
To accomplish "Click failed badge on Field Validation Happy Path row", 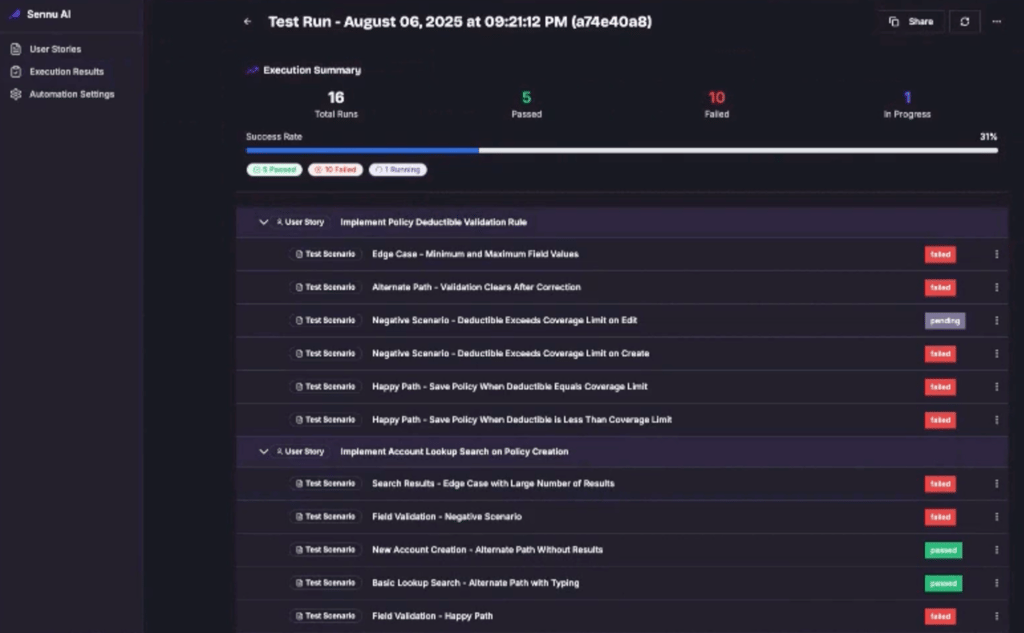I will click(940, 616).
